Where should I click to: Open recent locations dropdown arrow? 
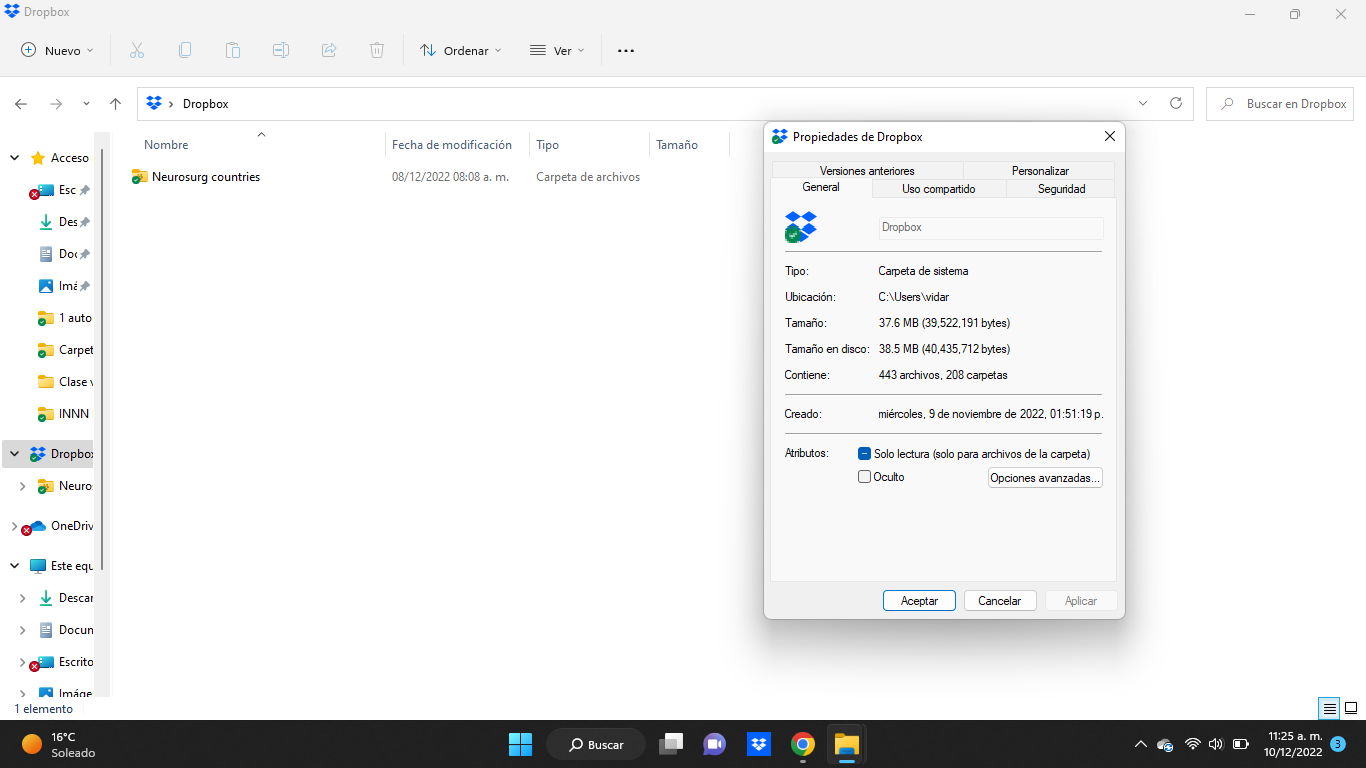pos(86,104)
